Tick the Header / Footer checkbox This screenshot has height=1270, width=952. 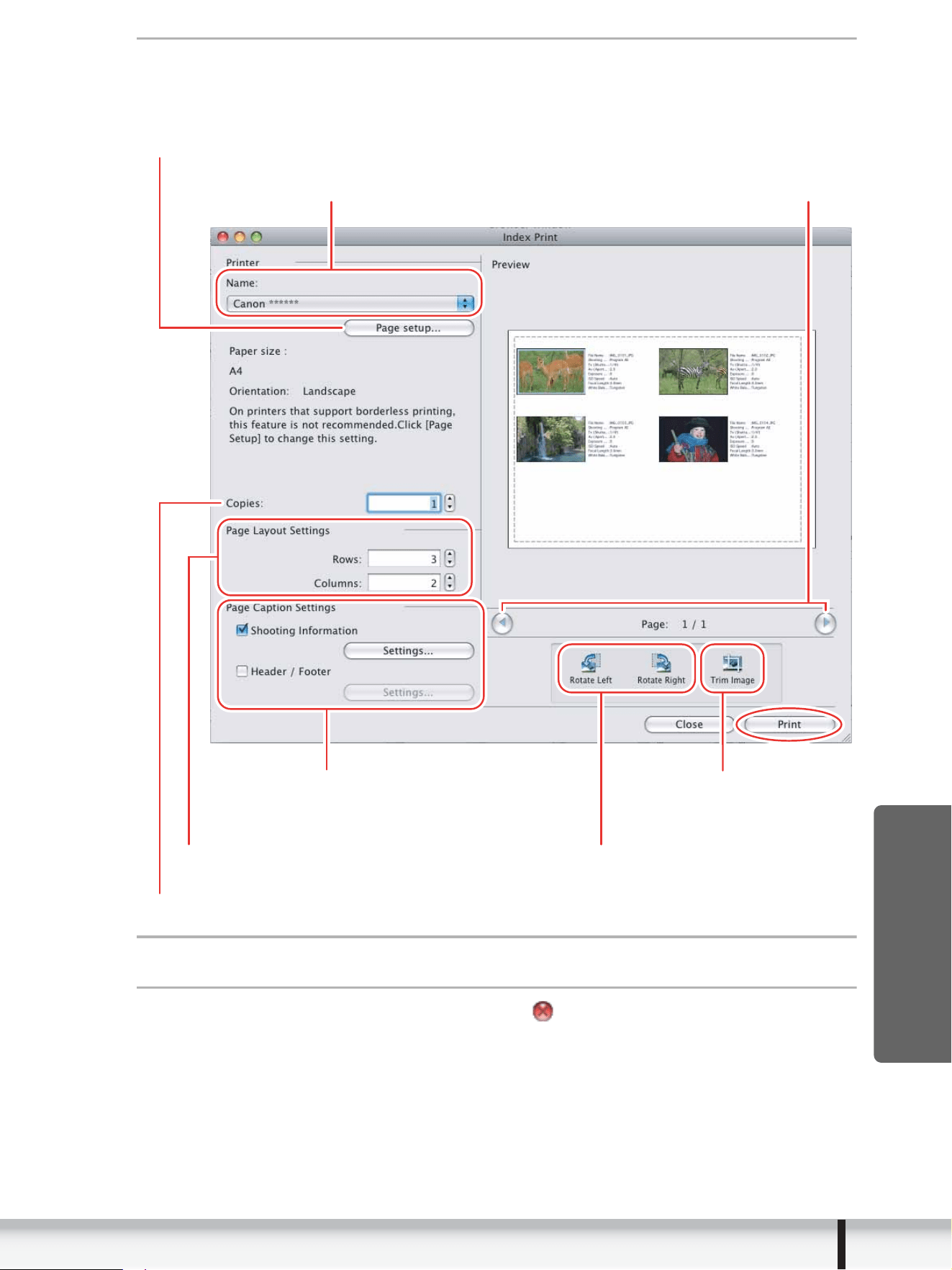(x=242, y=671)
